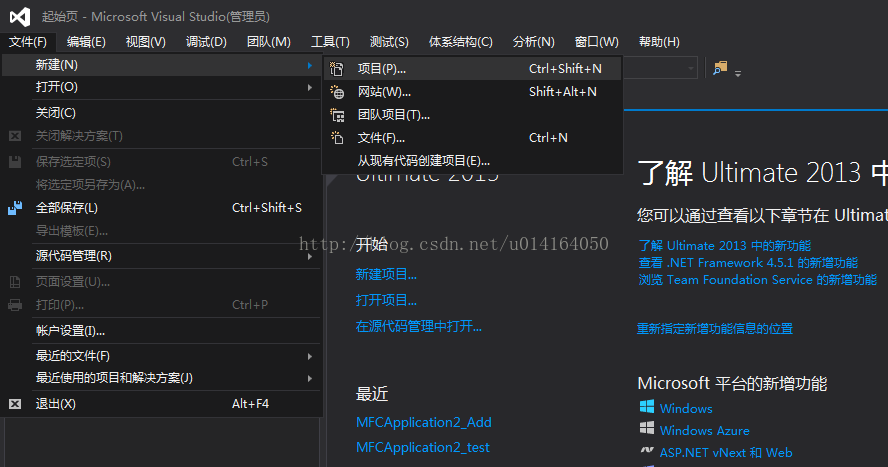888x467 pixels.
Task: Click the 在源代码管理中打开... link
Action: (x=419, y=326)
